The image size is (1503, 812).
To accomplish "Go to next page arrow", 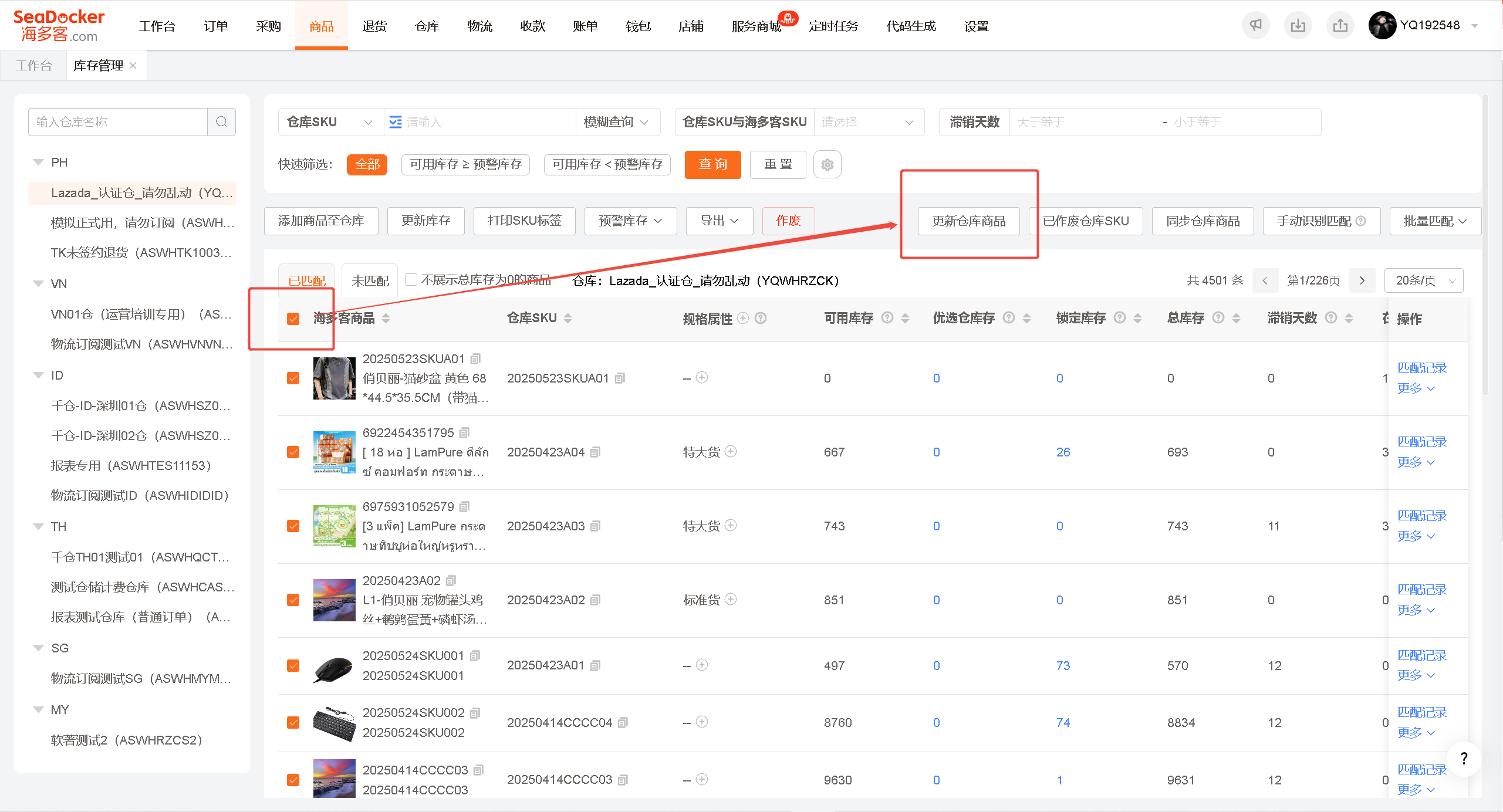I will click(1362, 280).
